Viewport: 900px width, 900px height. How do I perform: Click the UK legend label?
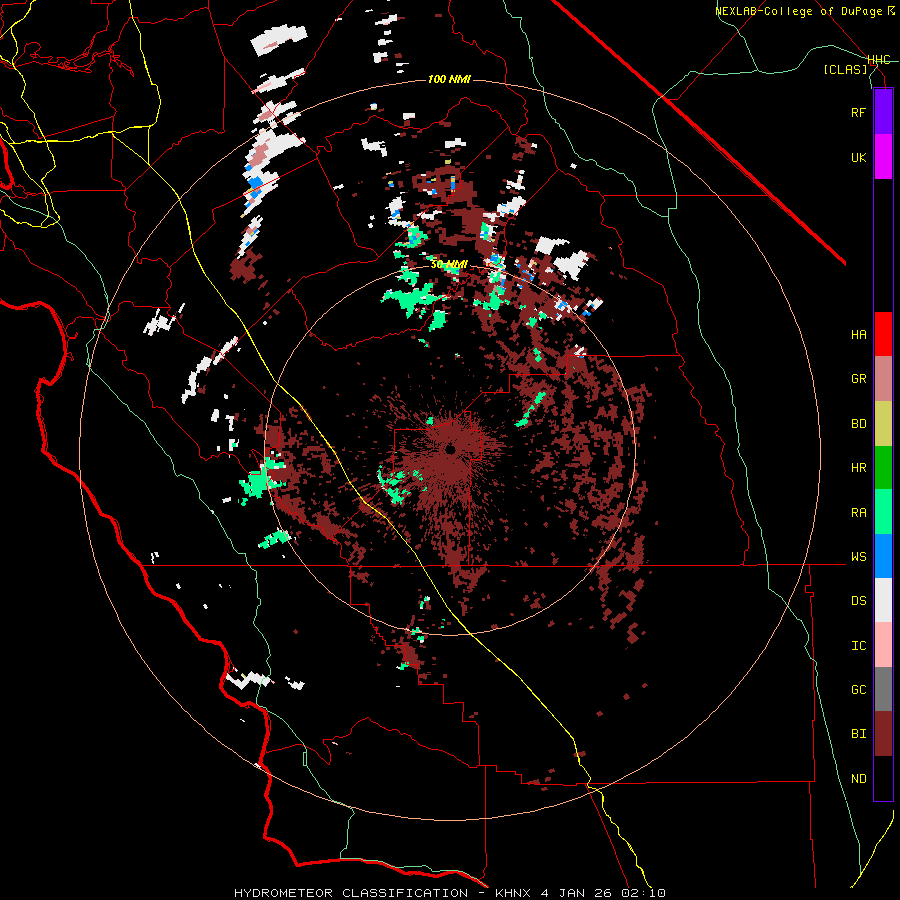click(858, 157)
